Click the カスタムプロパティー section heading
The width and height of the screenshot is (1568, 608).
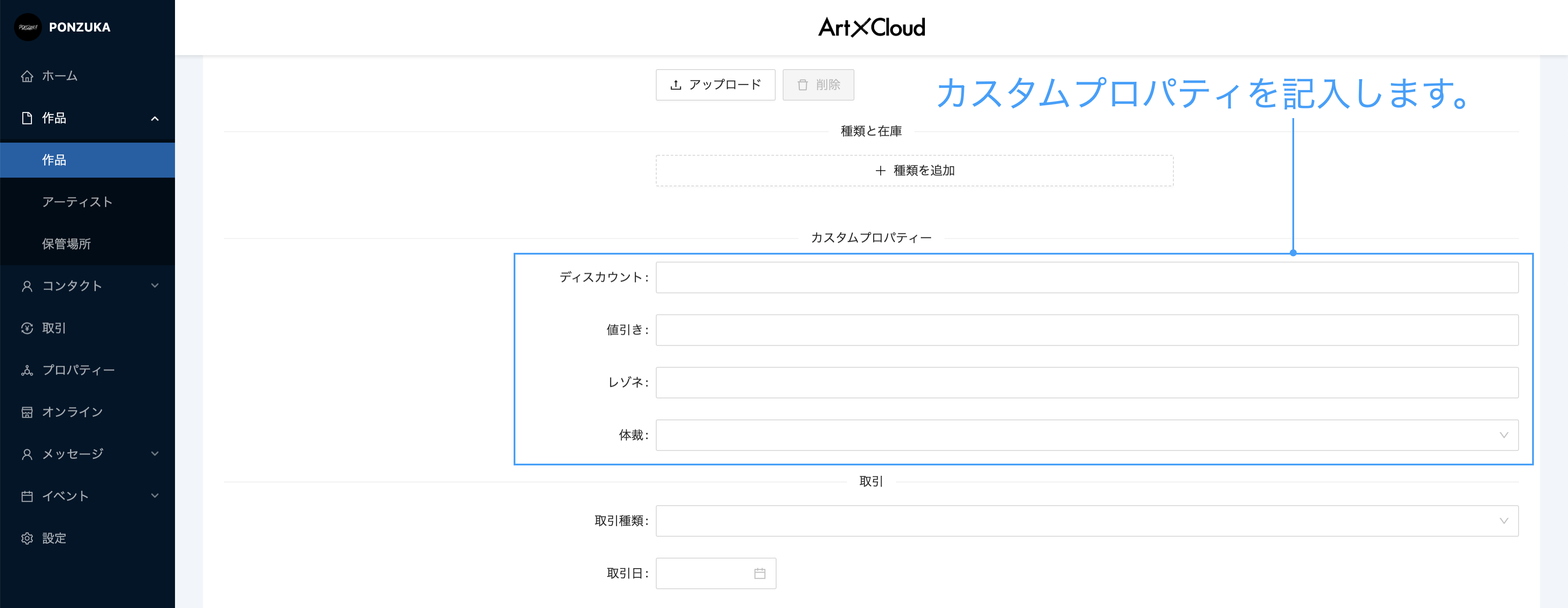(871, 238)
